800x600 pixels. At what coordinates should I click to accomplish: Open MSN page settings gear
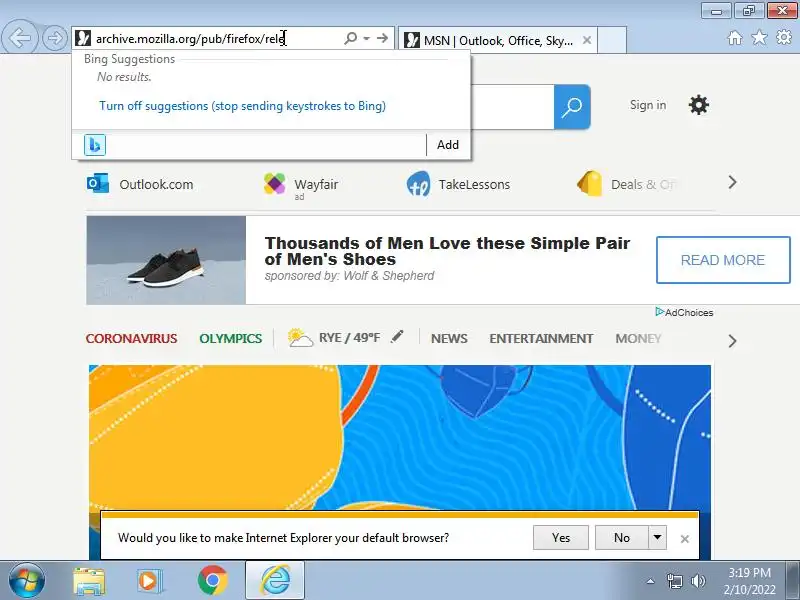(x=698, y=105)
